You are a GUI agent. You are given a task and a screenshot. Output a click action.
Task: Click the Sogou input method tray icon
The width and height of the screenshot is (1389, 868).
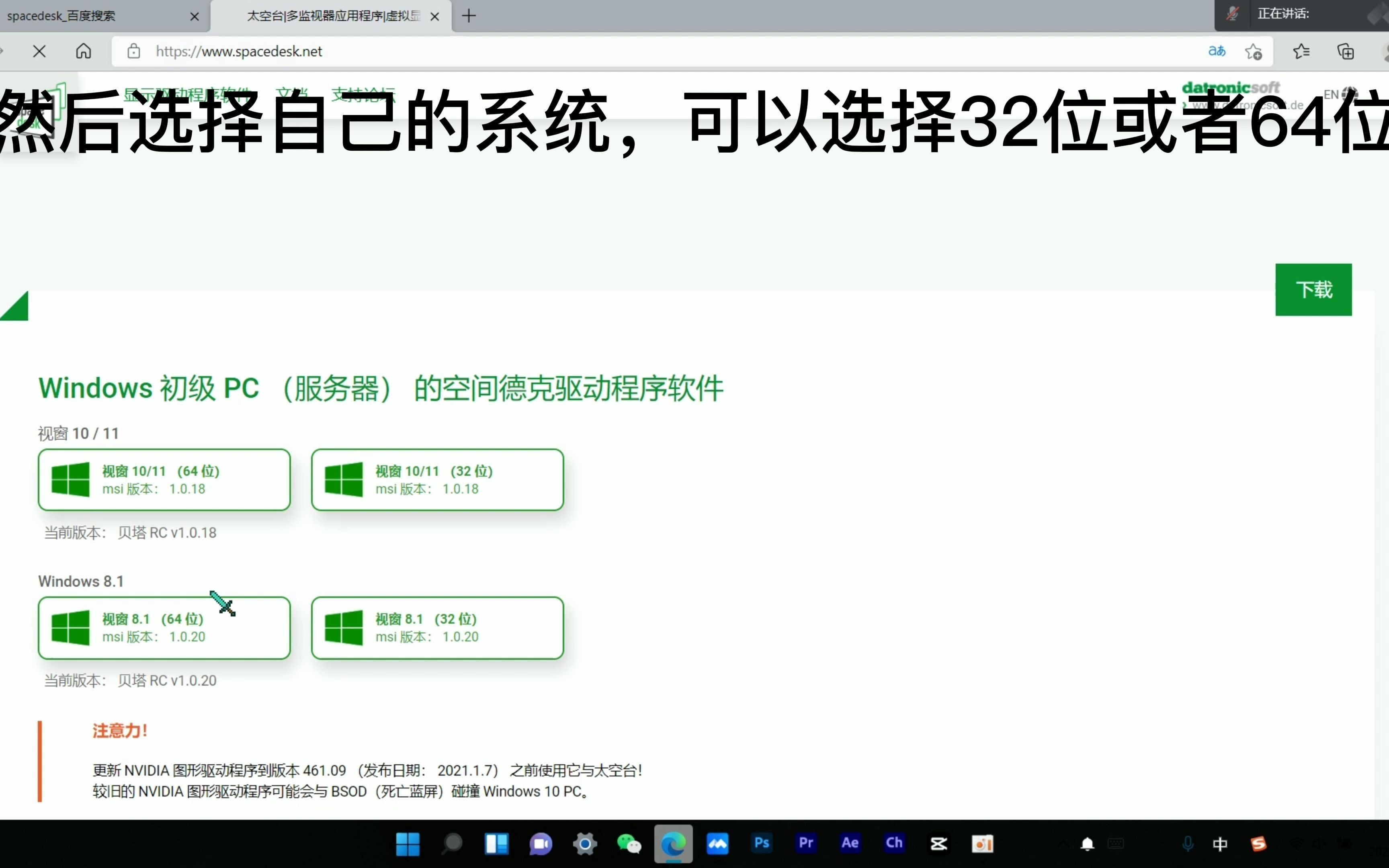1258,844
